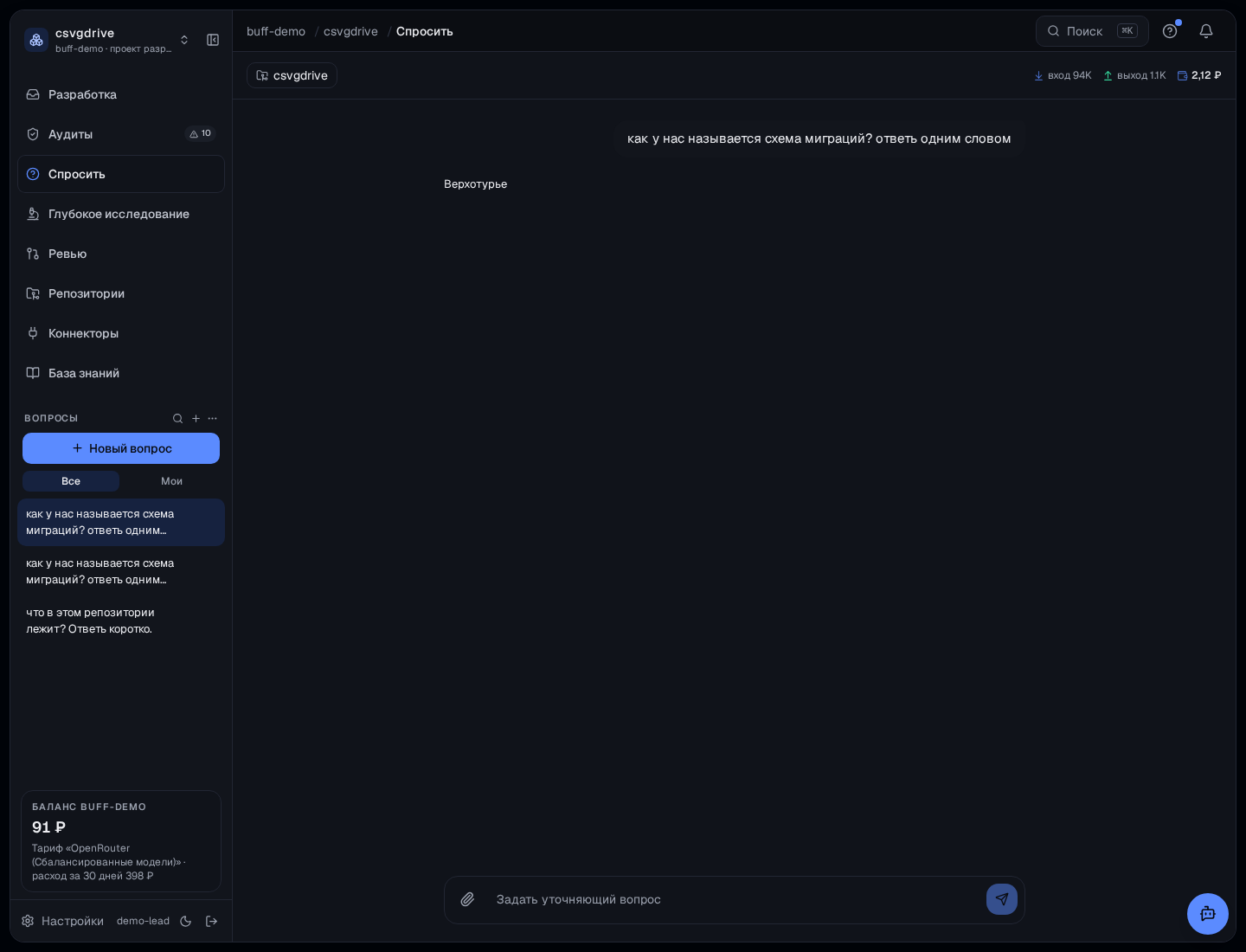Screen dimensions: 1246x952
Task: Click the csvgdrive repository chip
Action: point(292,75)
